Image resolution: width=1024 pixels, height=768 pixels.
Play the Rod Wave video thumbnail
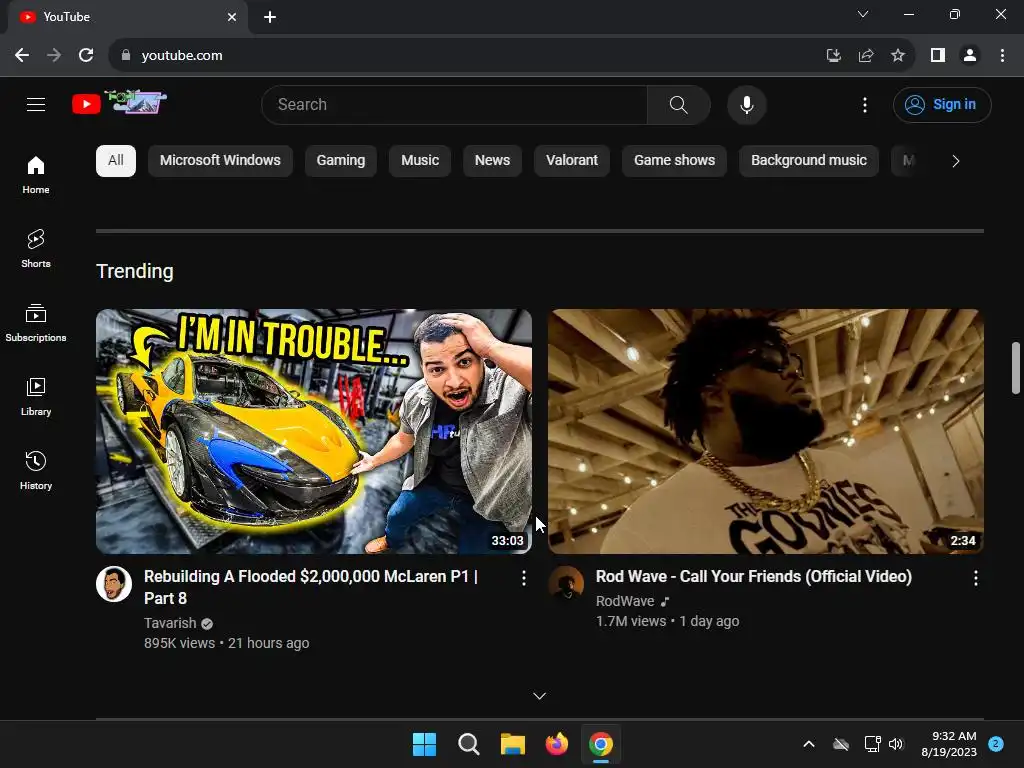click(x=765, y=431)
